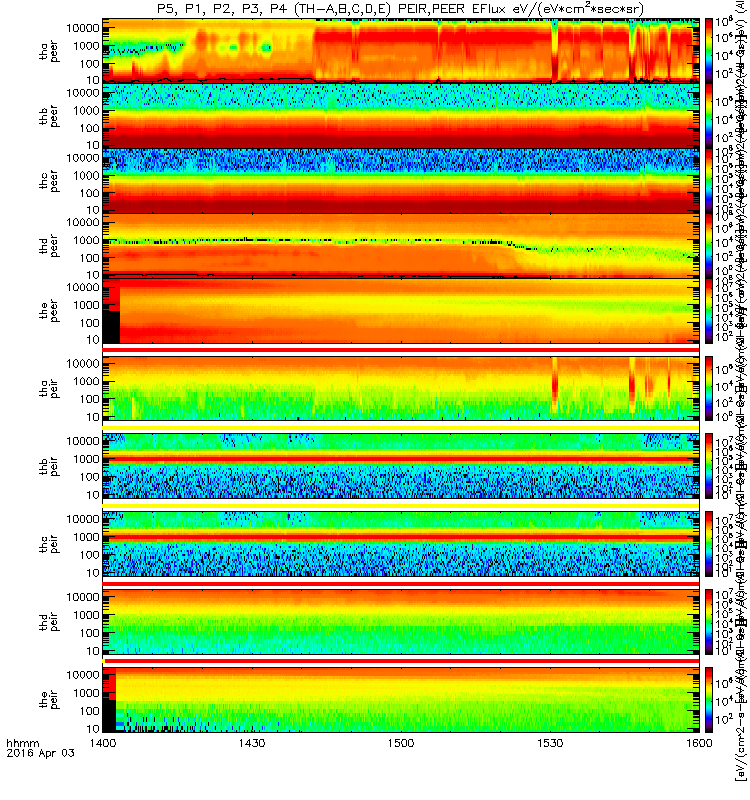Click the color bar beside the peir panel

tap(709, 699)
